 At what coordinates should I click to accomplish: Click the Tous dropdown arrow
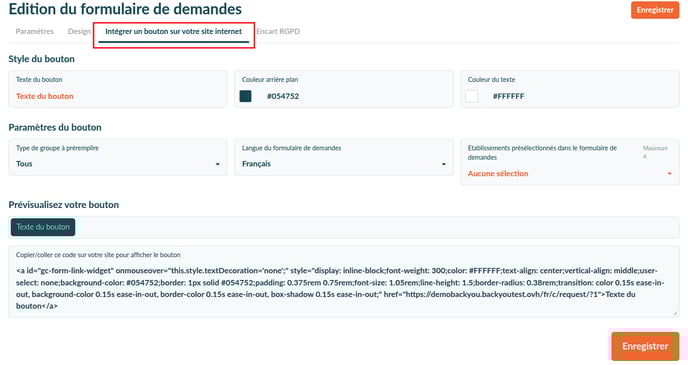(218, 164)
